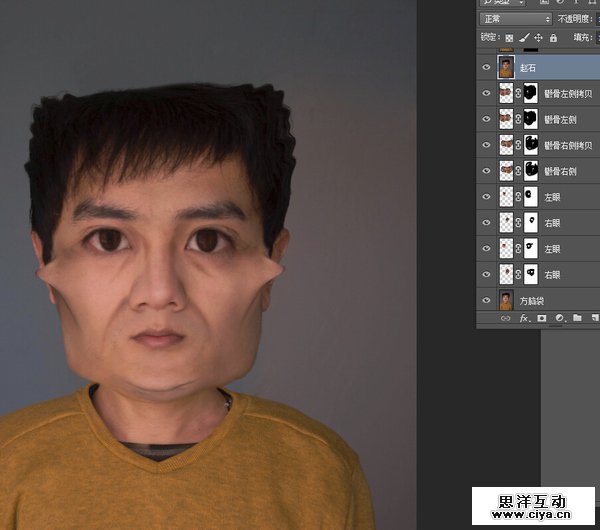Create new adjustment layer via half-circle icon
The height and width of the screenshot is (530, 600).
(x=559, y=318)
